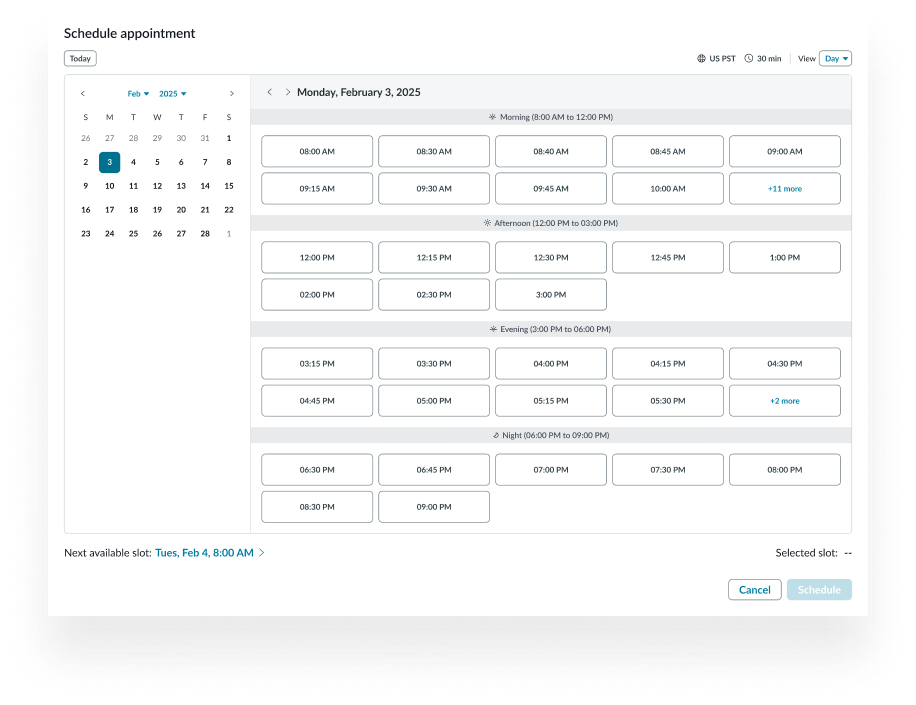The width and height of the screenshot is (916, 705).
Task: Click the sun icon on Afternoon section header
Action: (486, 223)
